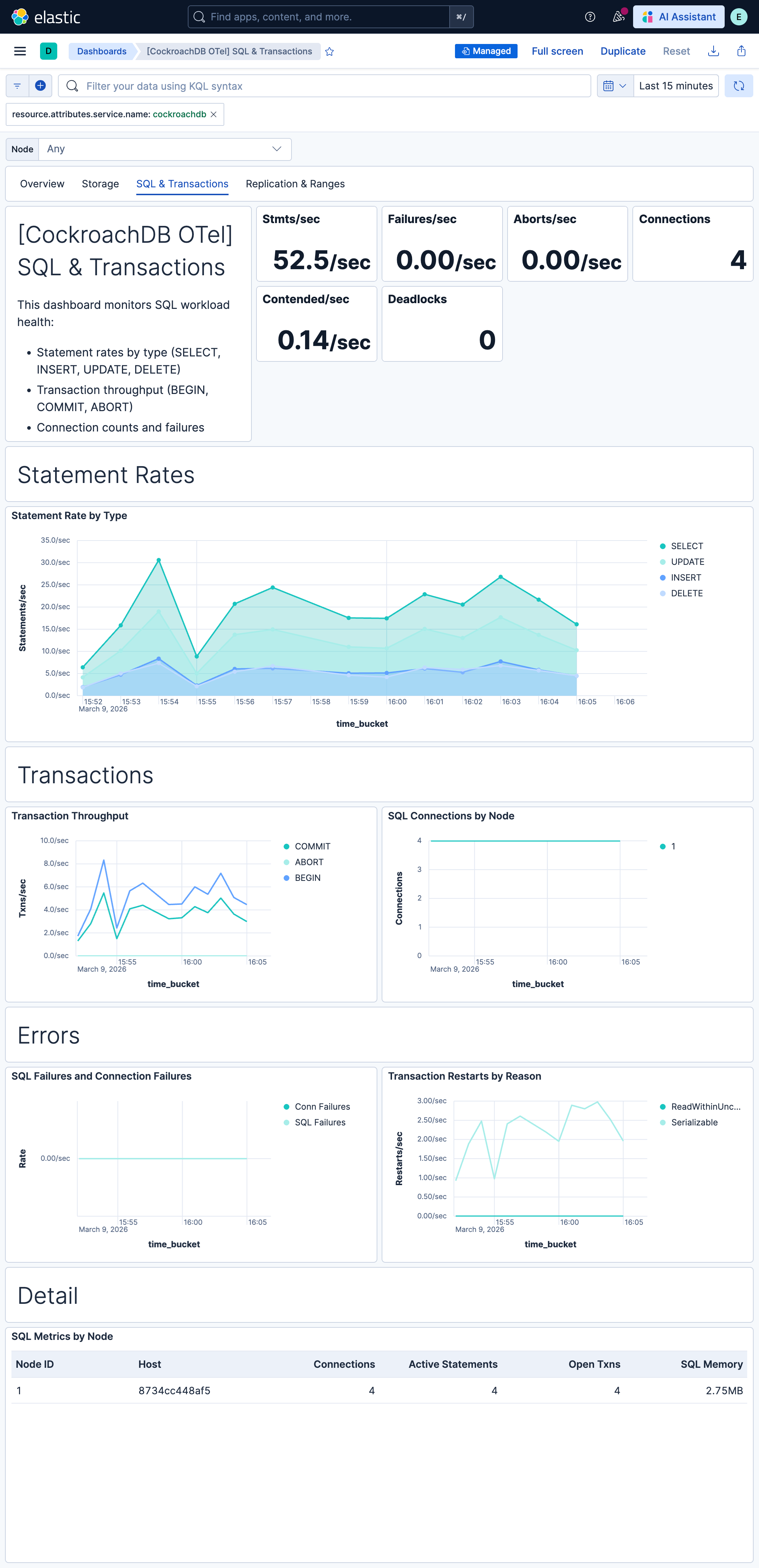Screen dimensions: 759x1568
Task: Open the Node selector dropdown
Action: [165, 148]
